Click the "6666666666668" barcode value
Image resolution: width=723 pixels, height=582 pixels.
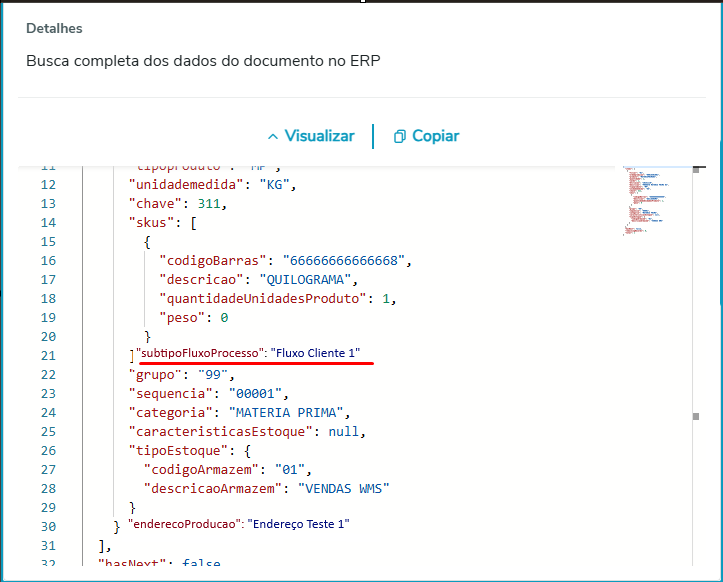pyautogui.click(x=344, y=261)
